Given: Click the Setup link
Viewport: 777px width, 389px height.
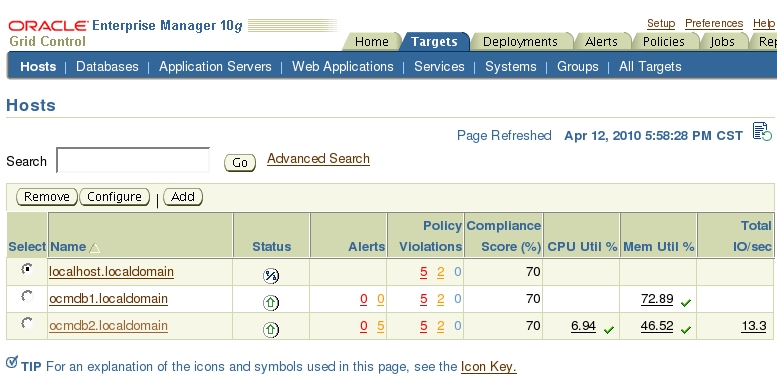Looking at the screenshot, I should click(661, 23).
